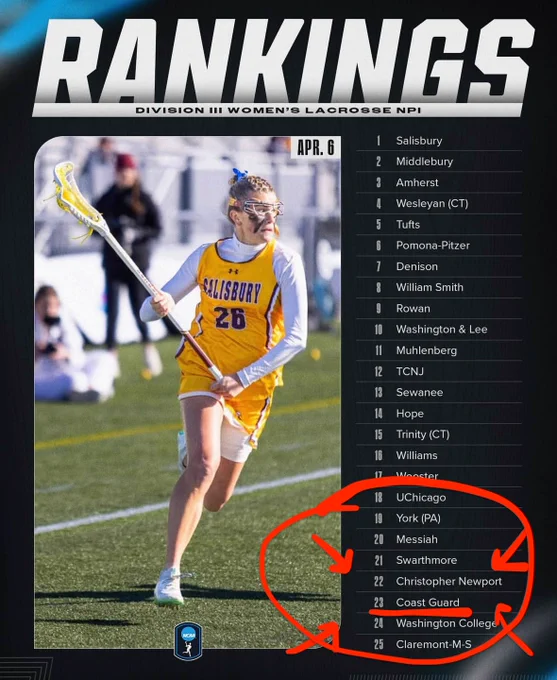Select Muhlenberg ranking row
Image resolution: width=557 pixels, height=680 pixels.
point(439,350)
